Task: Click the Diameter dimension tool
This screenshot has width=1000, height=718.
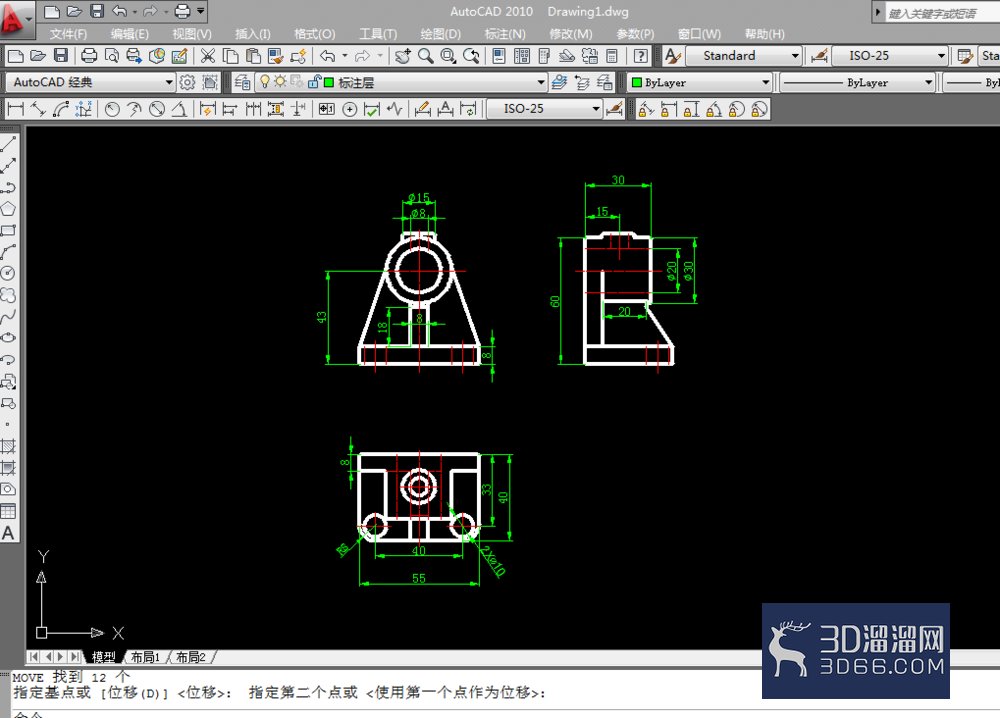Action: 157,109
